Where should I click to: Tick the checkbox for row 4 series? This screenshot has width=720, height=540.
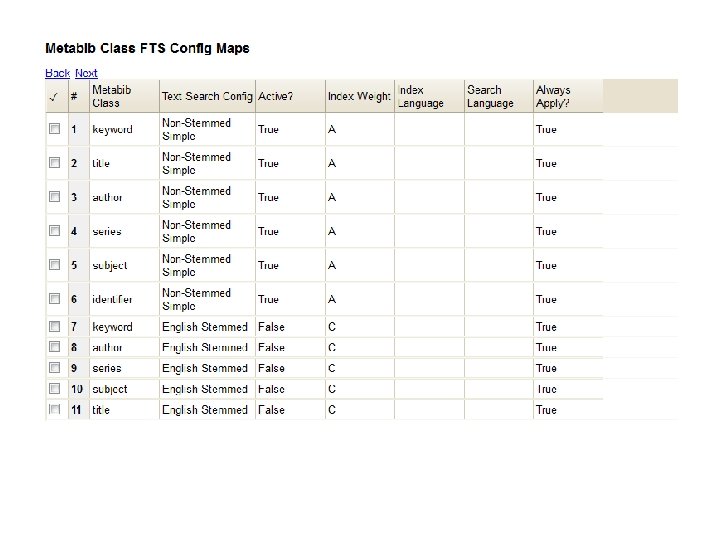[55, 232]
